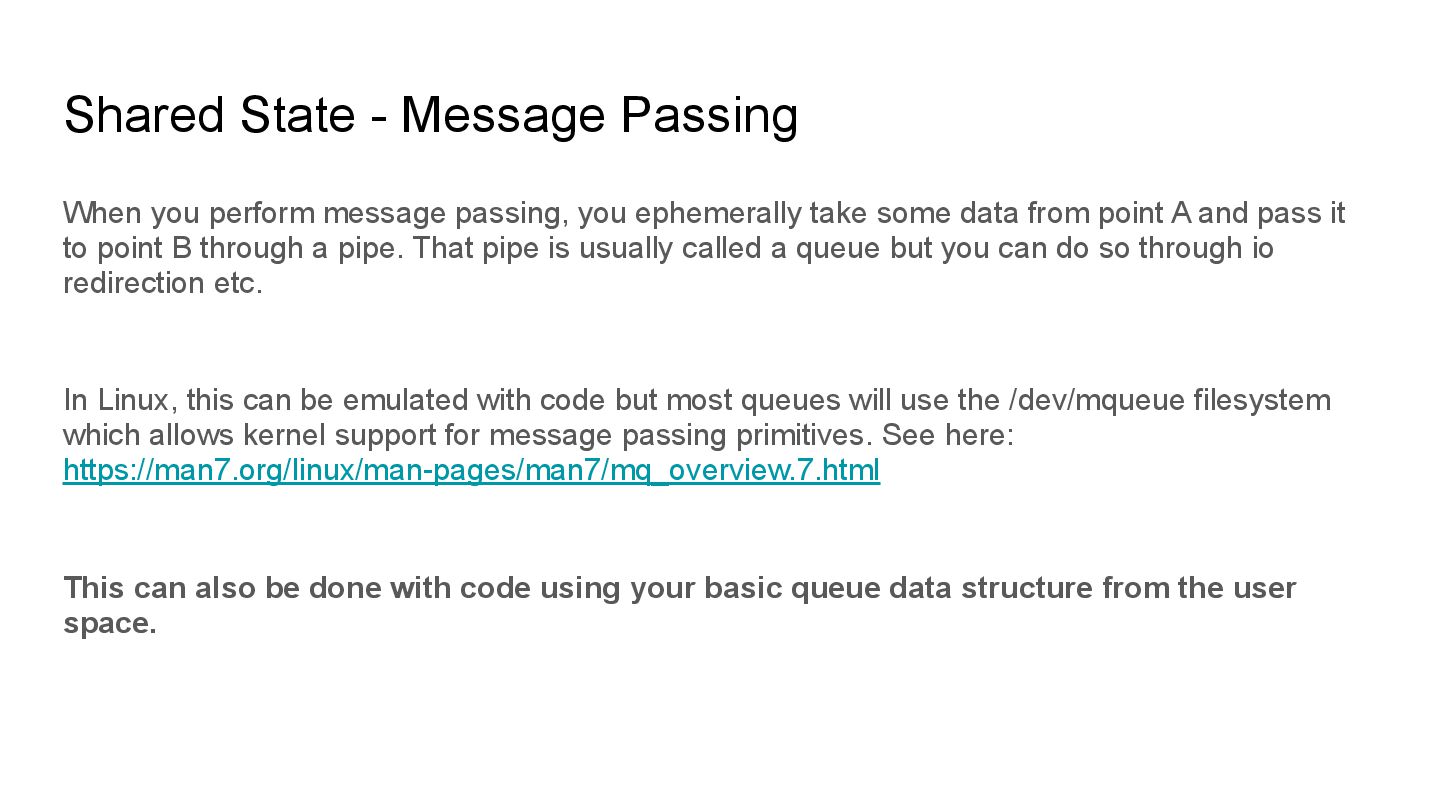This screenshot has height=810, width=1440.
Task: Click 'kernel support' in the second paragraph
Action: coord(349,435)
